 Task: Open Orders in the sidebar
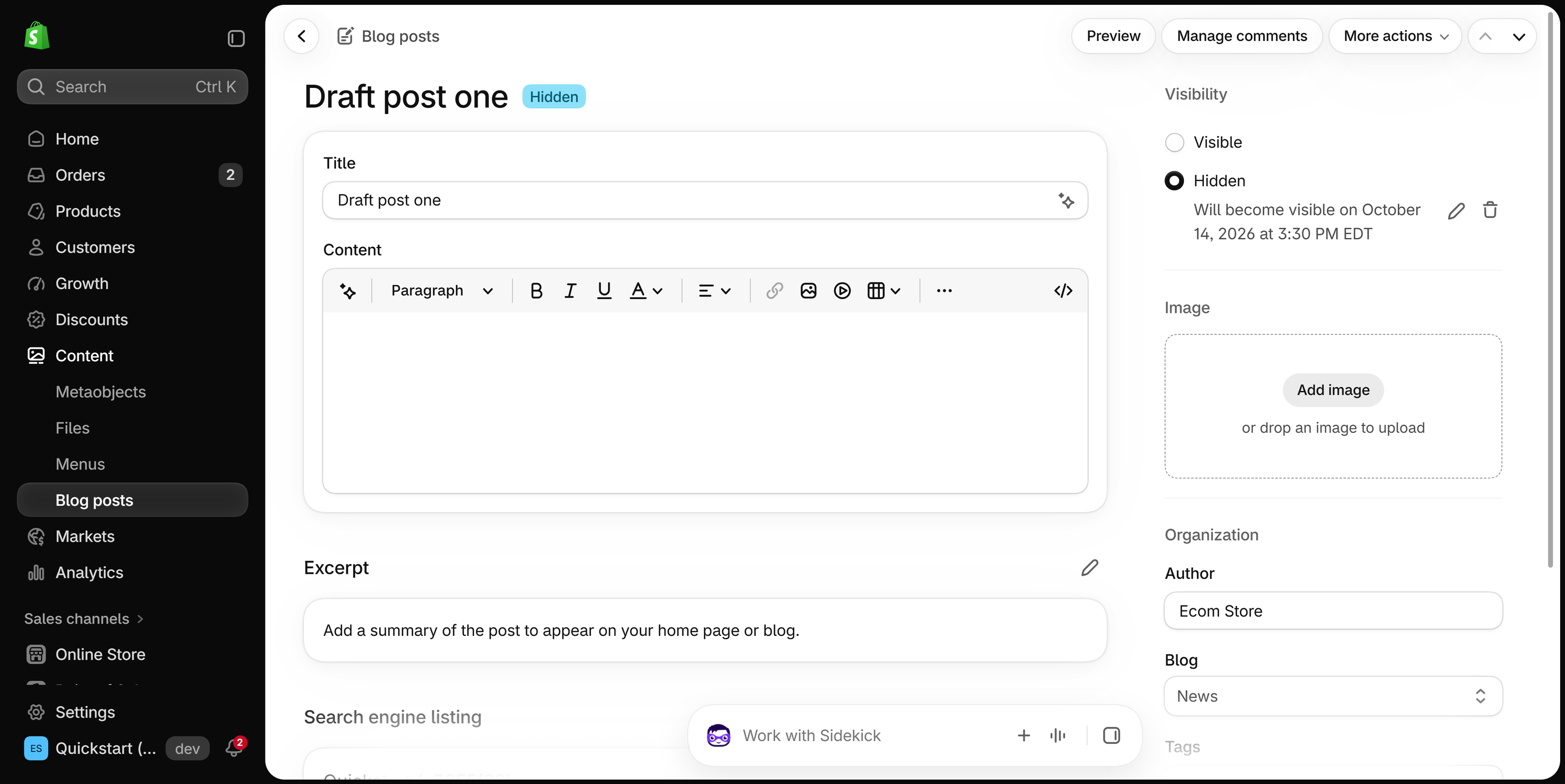133,175
